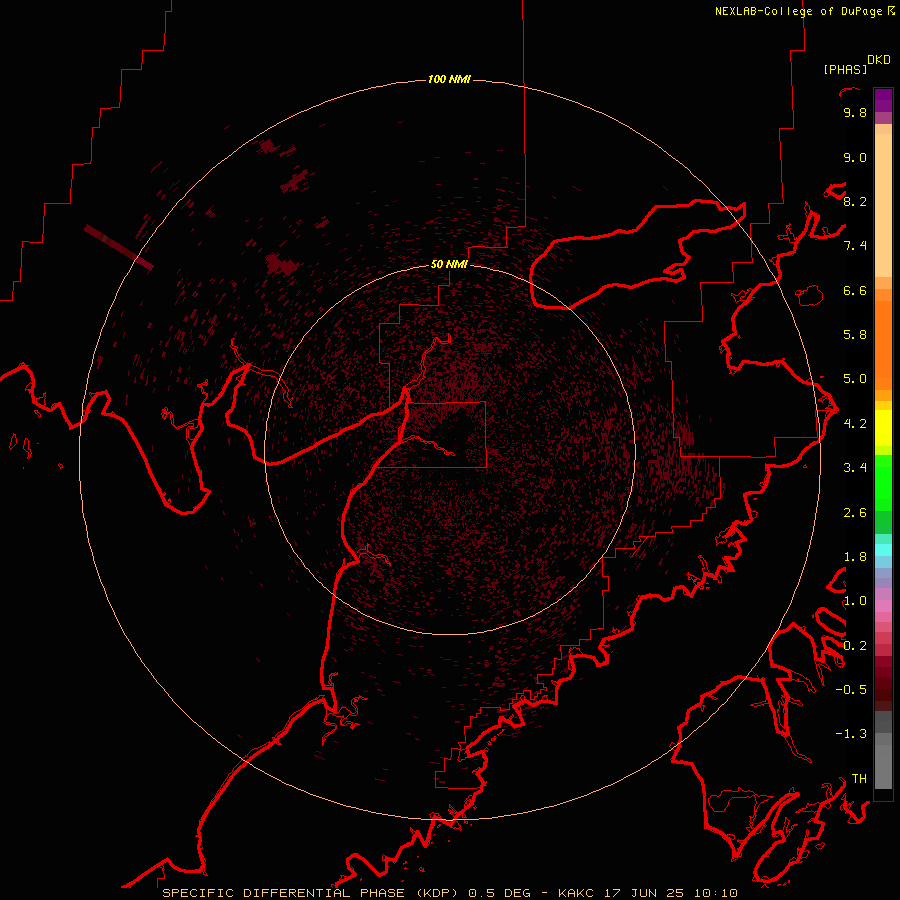
Task: Click the '17 JUN 25' date text
Action: click(x=643, y=893)
